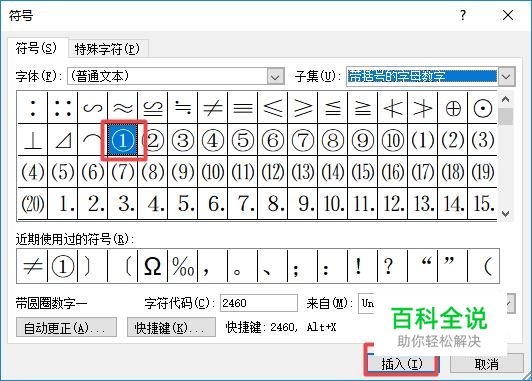Viewport: 532px width, 381px height.
Task: Click the symbol grid scroll up arrow
Action: click(506, 99)
